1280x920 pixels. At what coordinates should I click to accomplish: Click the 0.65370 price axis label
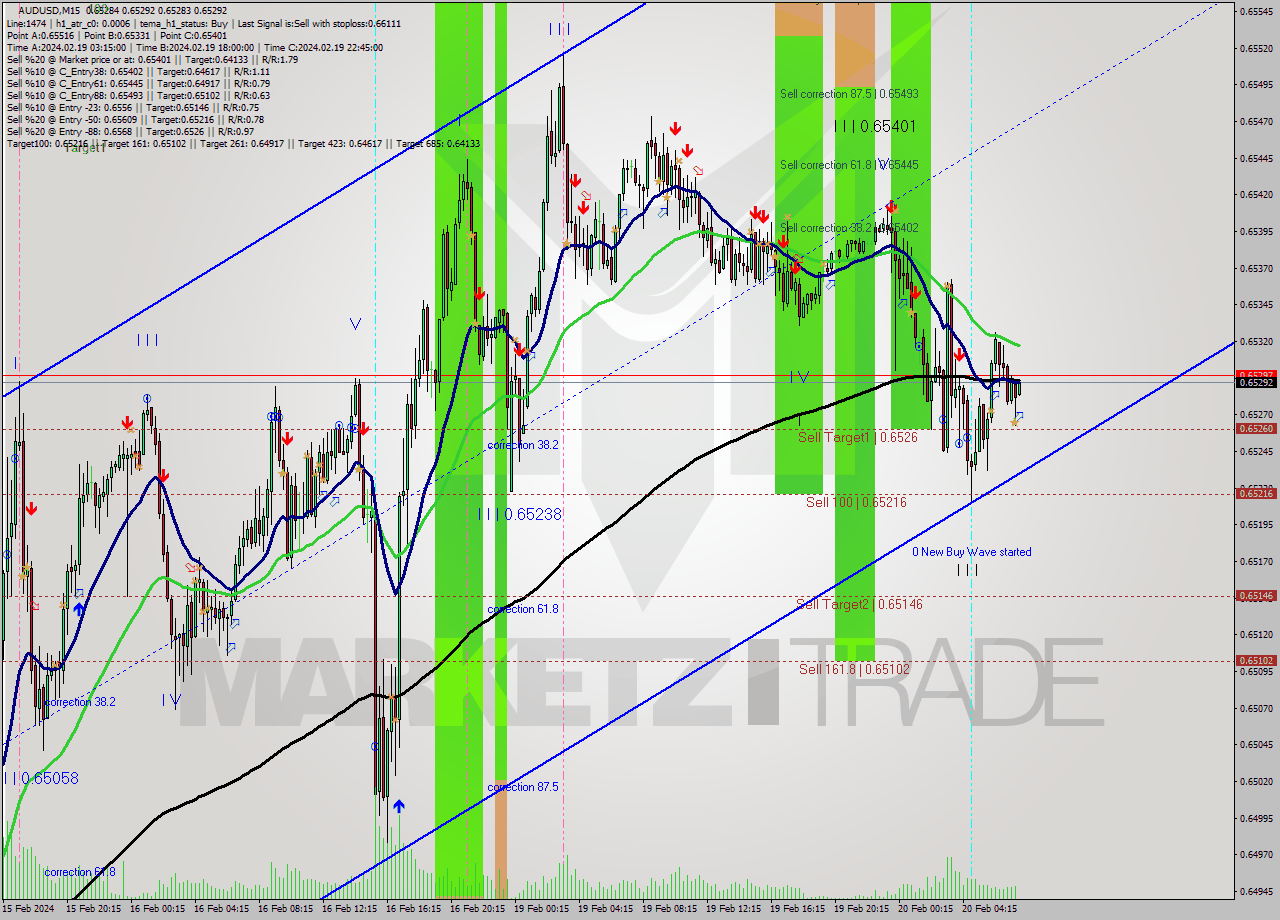[x=1256, y=268]
